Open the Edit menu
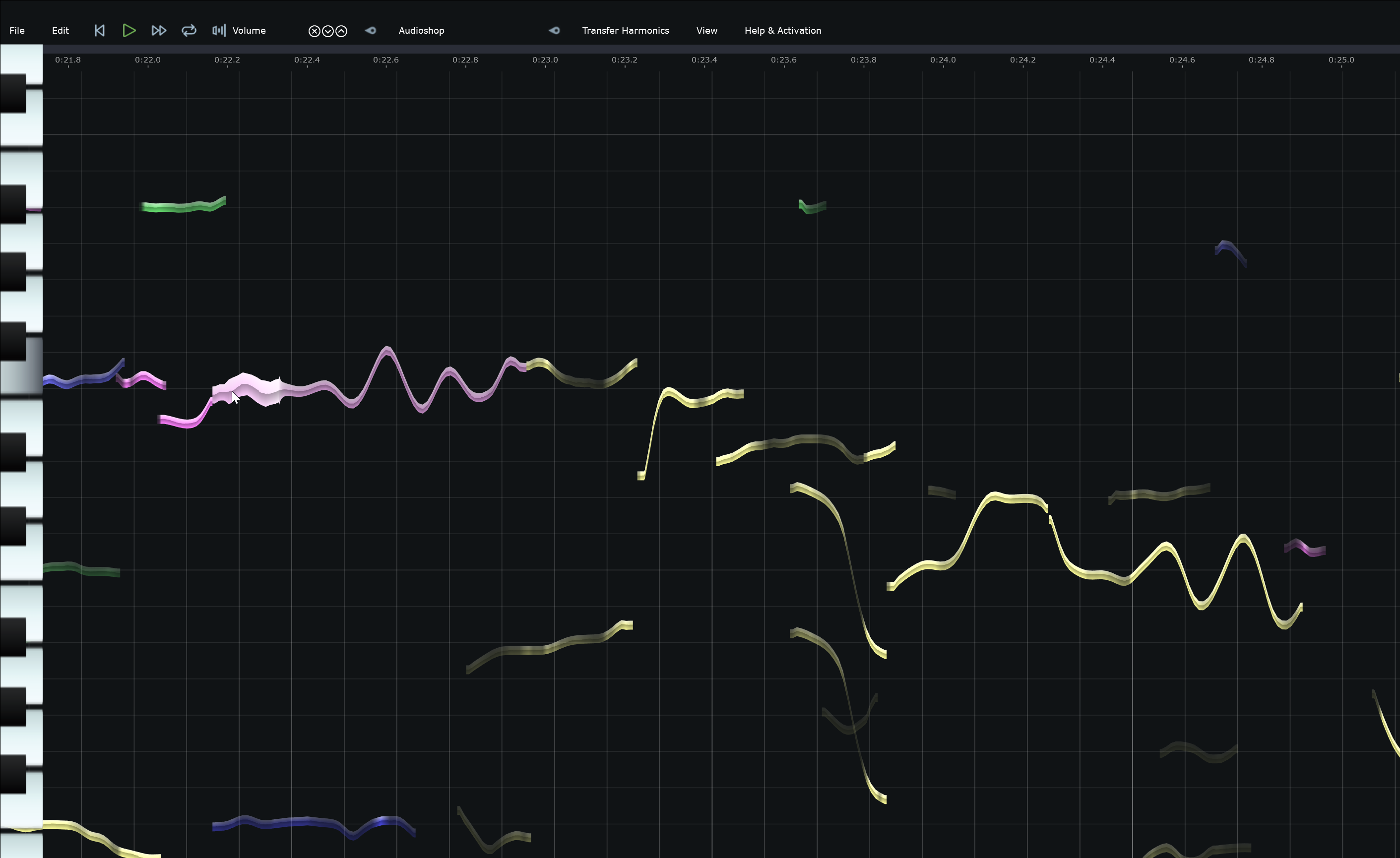Screen dimensions: 1400x858 60,31
